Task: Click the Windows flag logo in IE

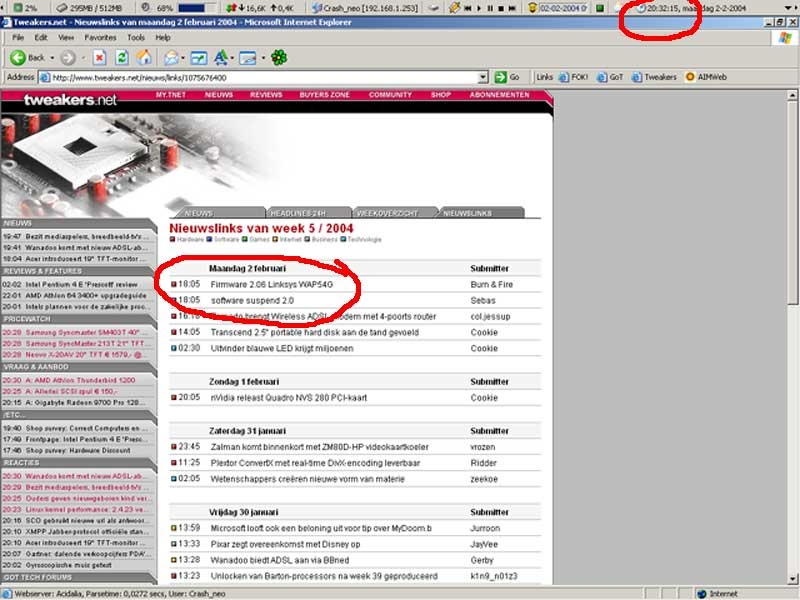Action: click(785, 38)
